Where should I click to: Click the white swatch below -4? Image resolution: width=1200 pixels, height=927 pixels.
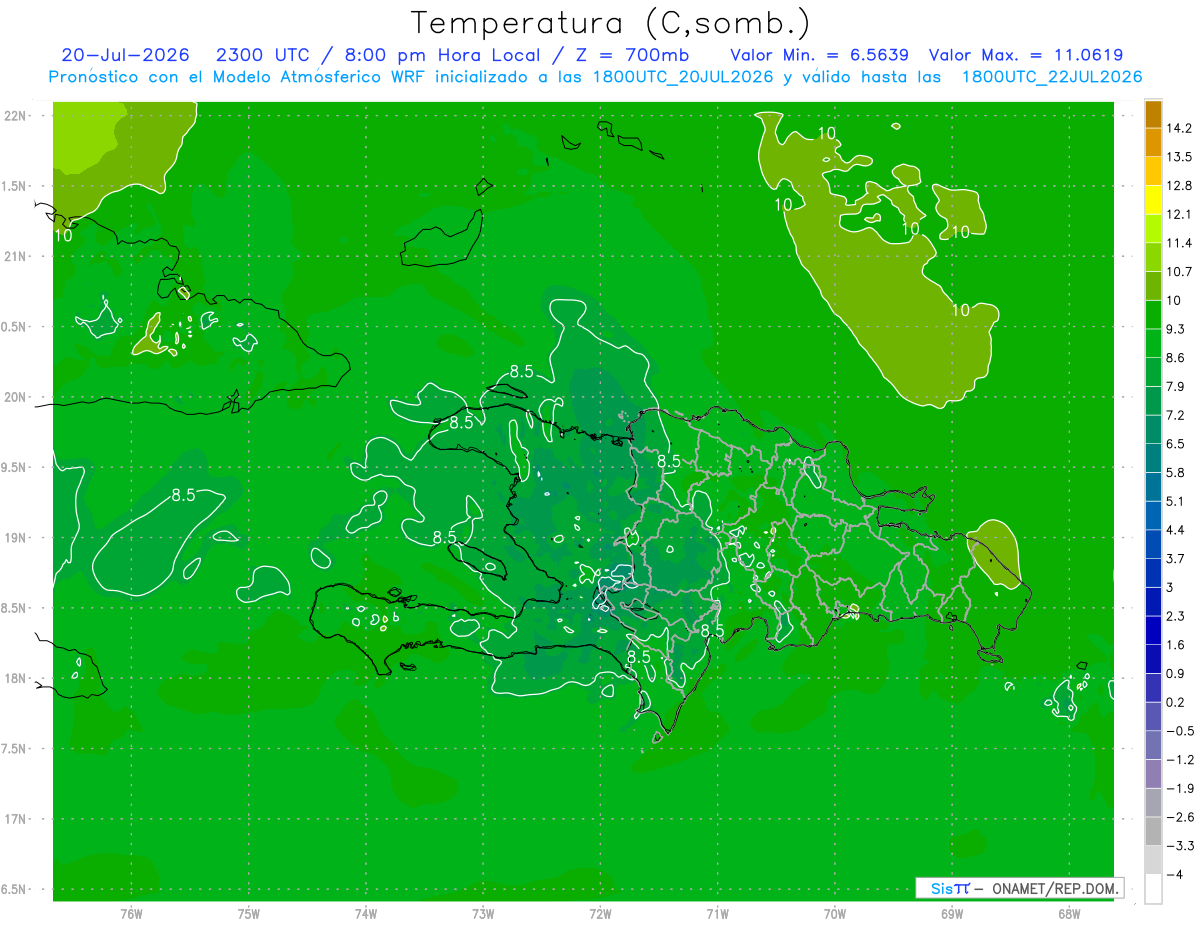[1153, 889]
